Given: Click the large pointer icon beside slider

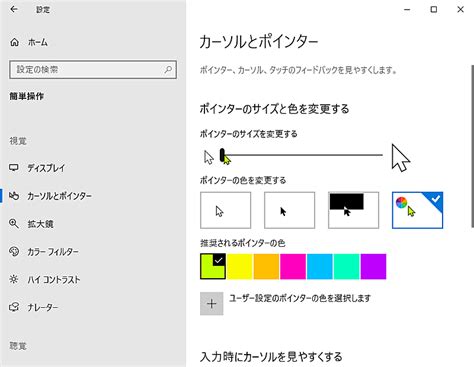Looking at the screenshot, I should point(401,158).
